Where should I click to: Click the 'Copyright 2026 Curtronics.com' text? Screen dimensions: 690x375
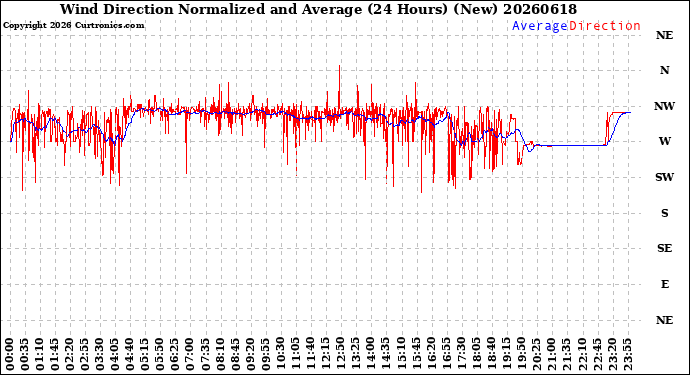(x=73, y=26)
